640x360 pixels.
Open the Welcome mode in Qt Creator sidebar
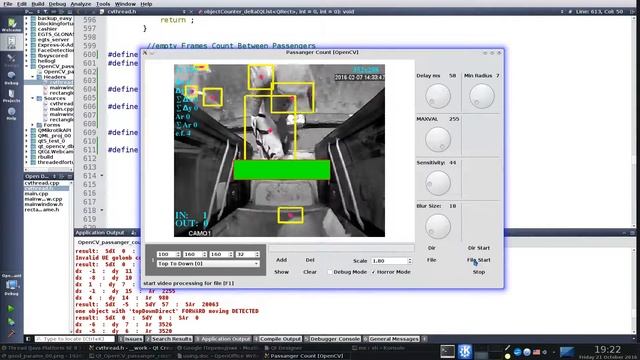click(x=11, y=24)
